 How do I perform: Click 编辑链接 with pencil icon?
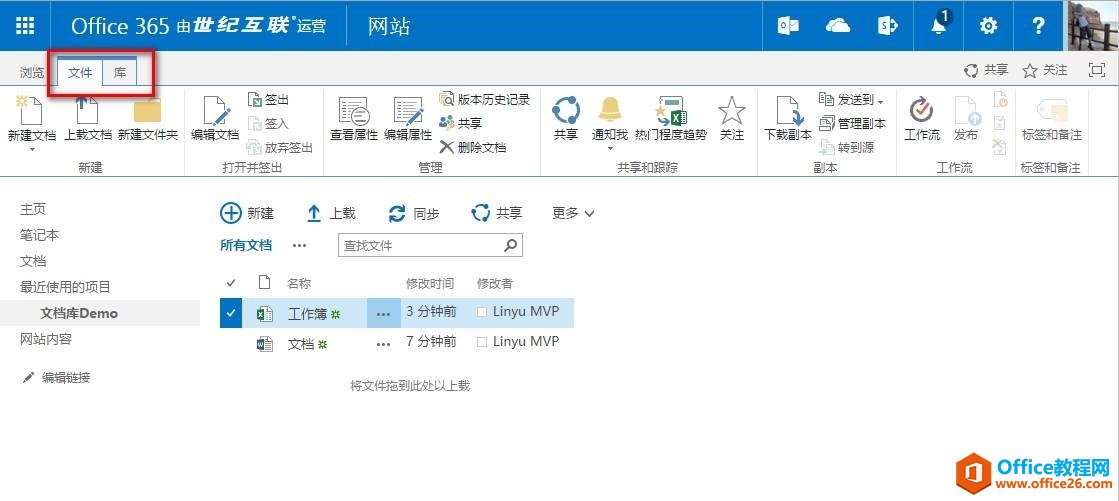coord(56,378)
